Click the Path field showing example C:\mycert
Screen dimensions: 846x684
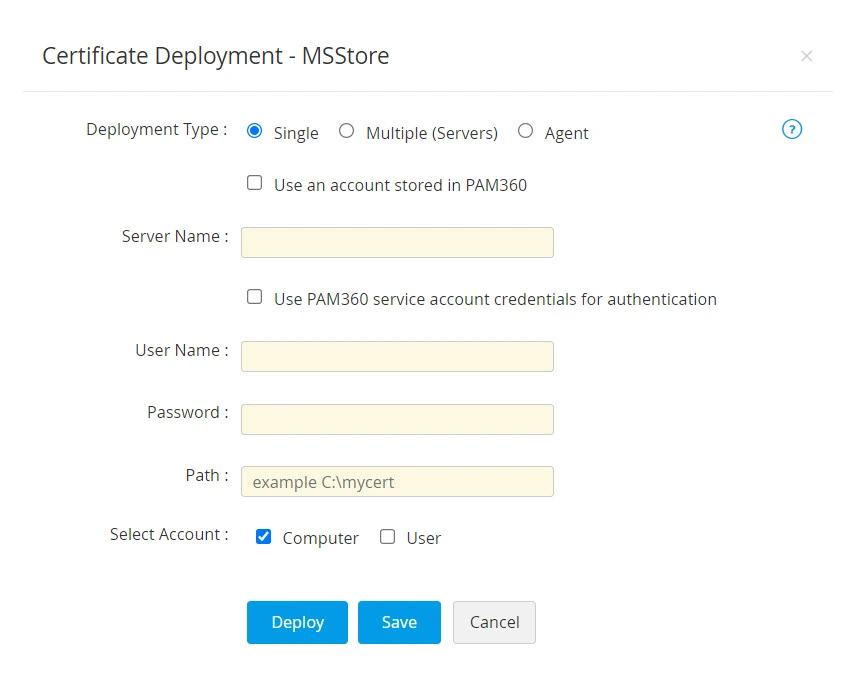coord(397,481)
